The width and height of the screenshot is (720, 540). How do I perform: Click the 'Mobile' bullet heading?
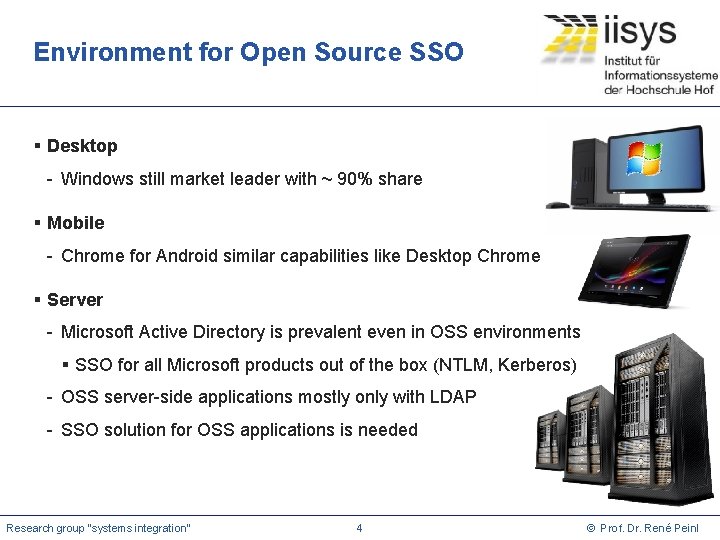tap(76, 223)
